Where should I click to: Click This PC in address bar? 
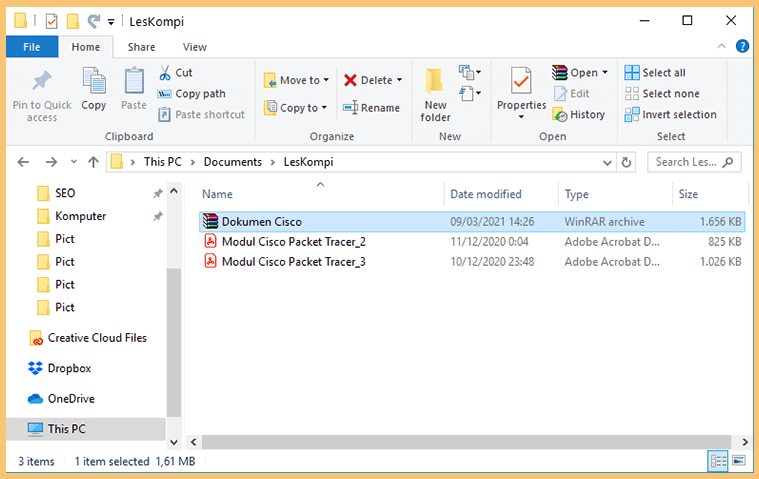click(x=163, y=162)
